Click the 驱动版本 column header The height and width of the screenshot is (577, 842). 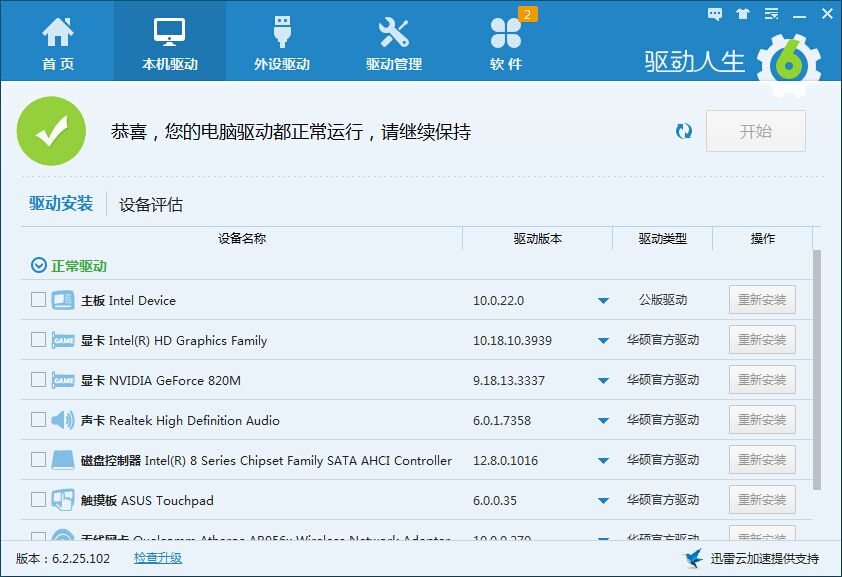click(538, 238)
